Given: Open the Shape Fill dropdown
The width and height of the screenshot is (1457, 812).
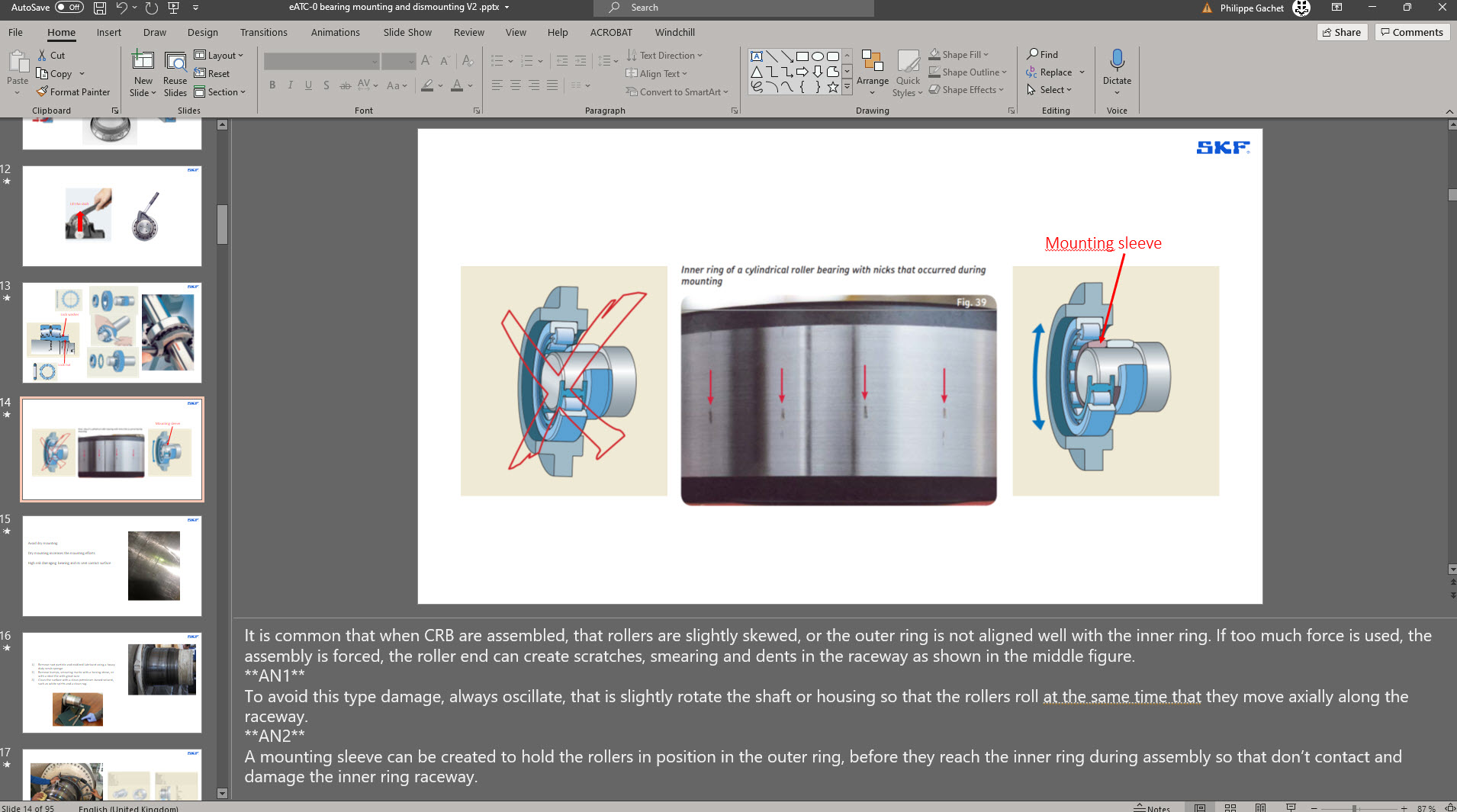Looking at the screenshot, I should point(959,54).
